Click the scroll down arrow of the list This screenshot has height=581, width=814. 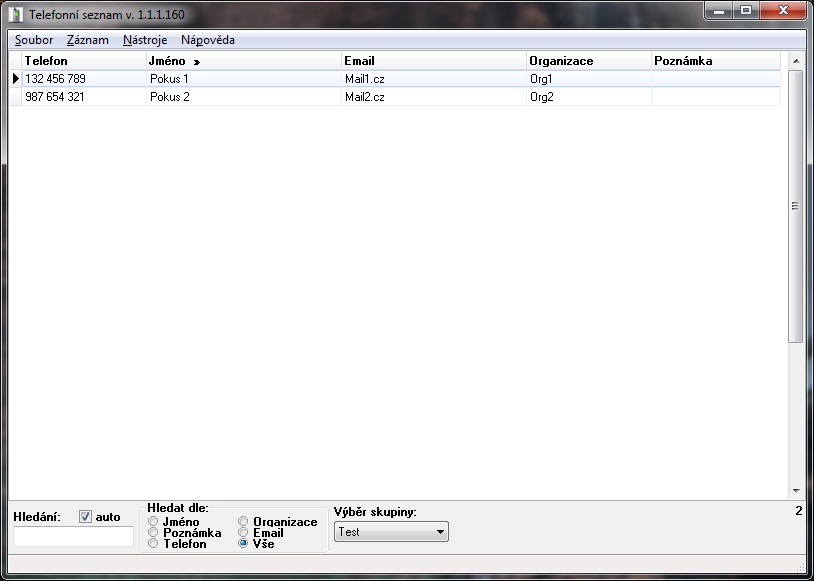796,491
